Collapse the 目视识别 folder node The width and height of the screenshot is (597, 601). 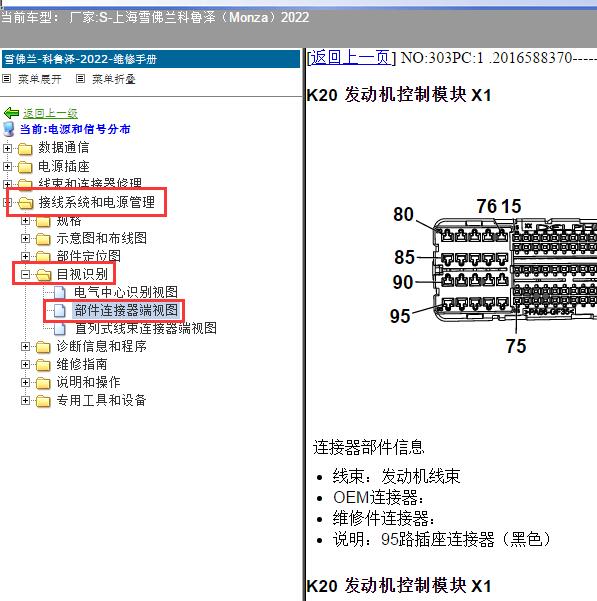click(25, 274)
